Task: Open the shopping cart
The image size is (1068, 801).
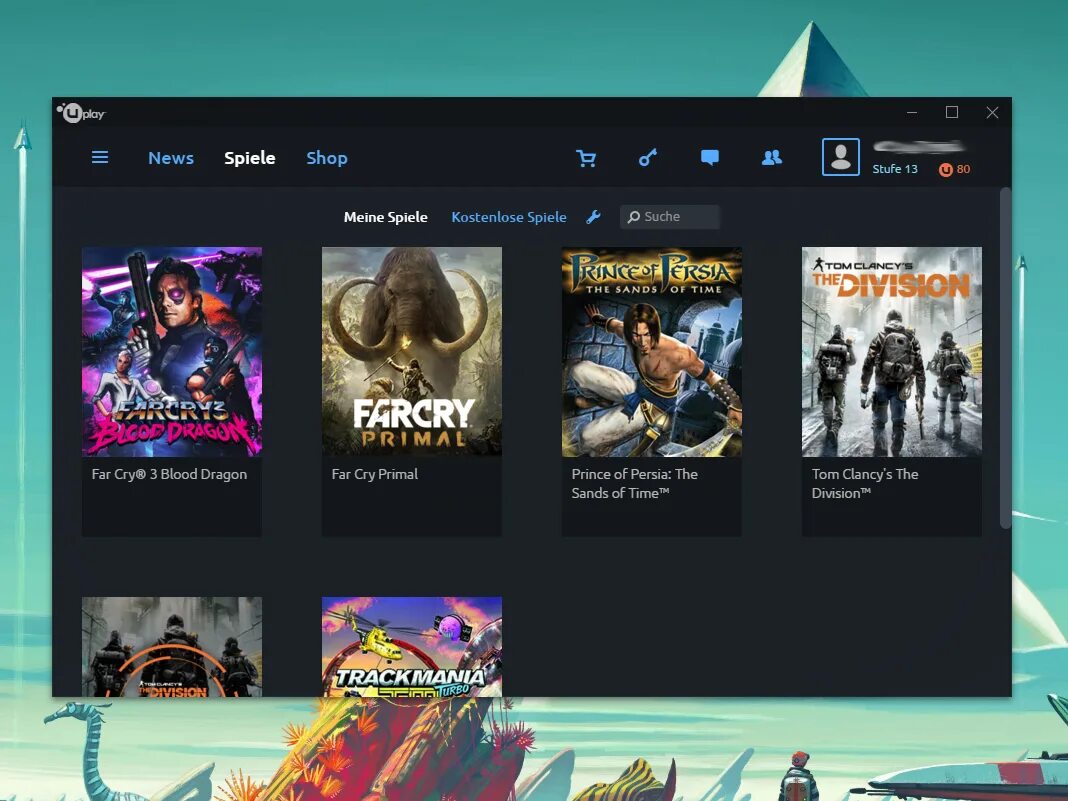Action: point(586,158)
